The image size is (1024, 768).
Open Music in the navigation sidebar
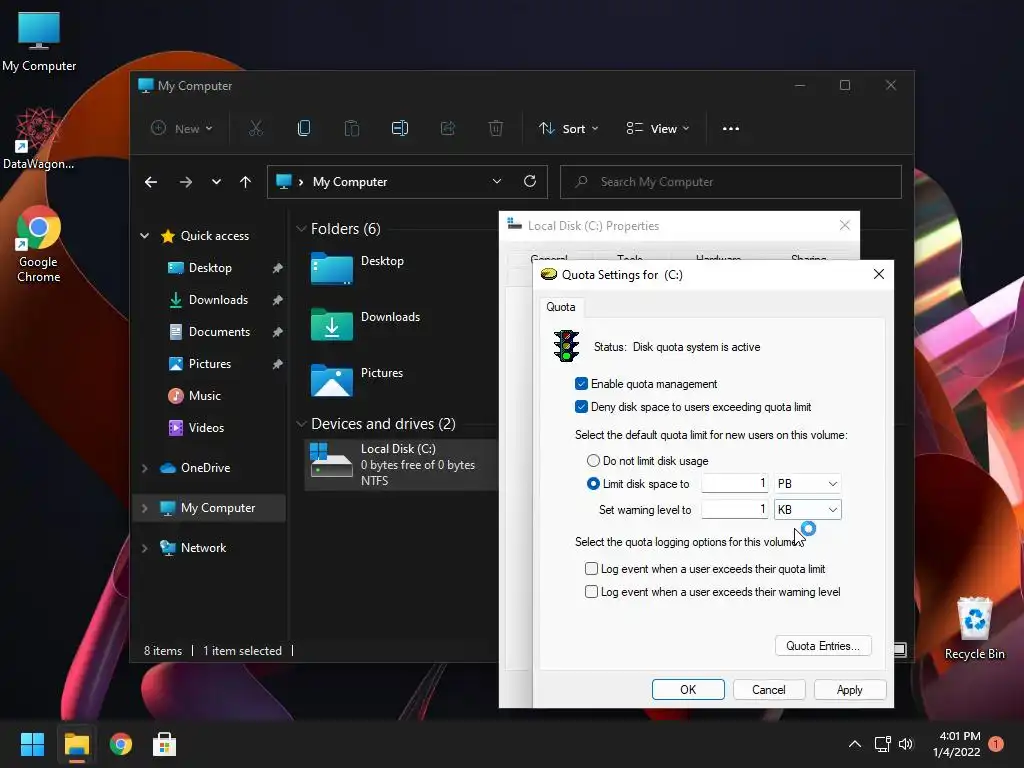pyautogui.click(x=204, y=396)
